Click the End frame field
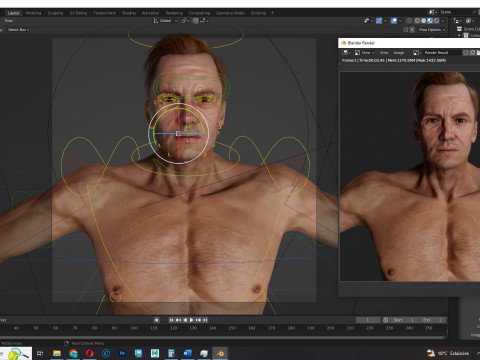 point(432,320)
